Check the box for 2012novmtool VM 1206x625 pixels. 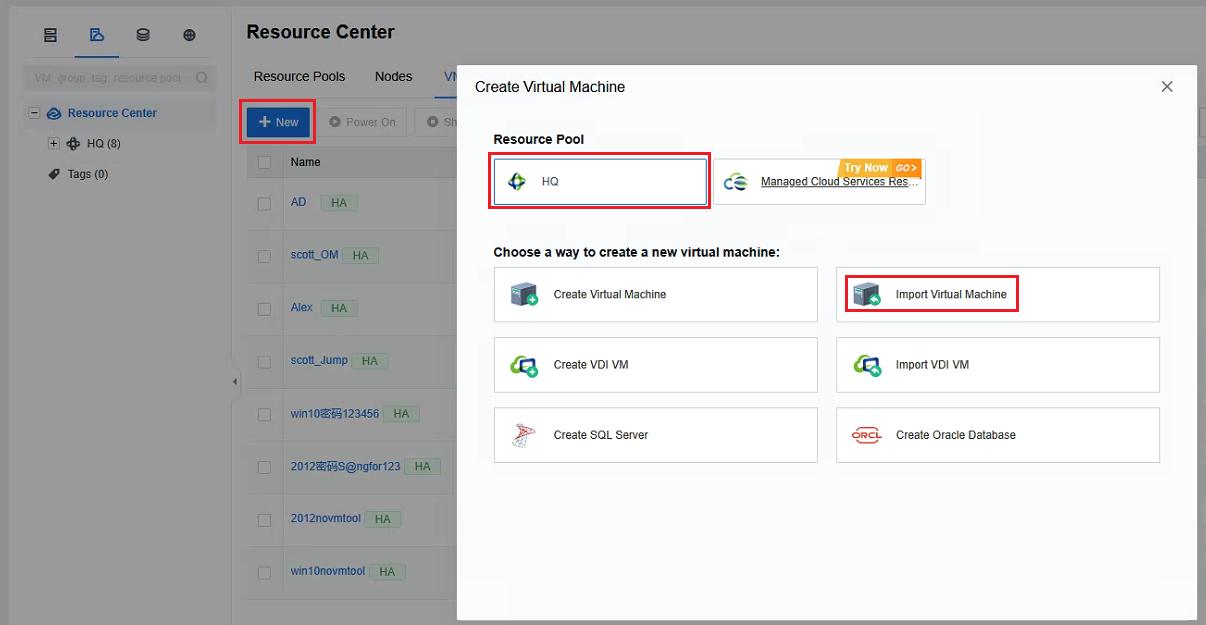click(264, 520)
